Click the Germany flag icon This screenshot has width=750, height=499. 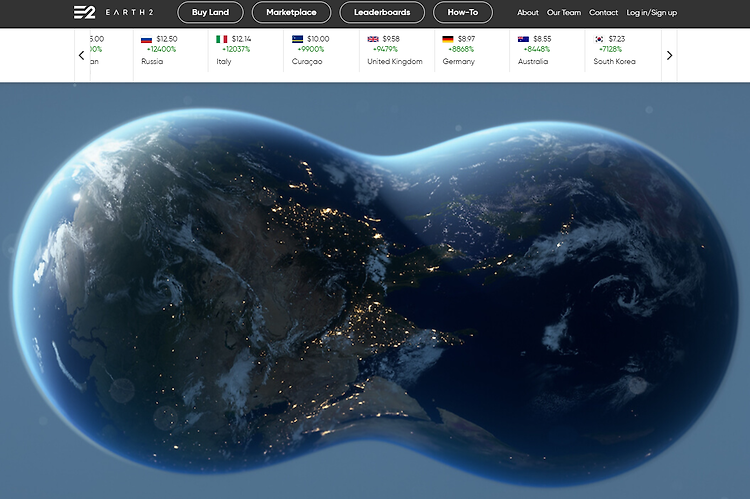point(448,39)
